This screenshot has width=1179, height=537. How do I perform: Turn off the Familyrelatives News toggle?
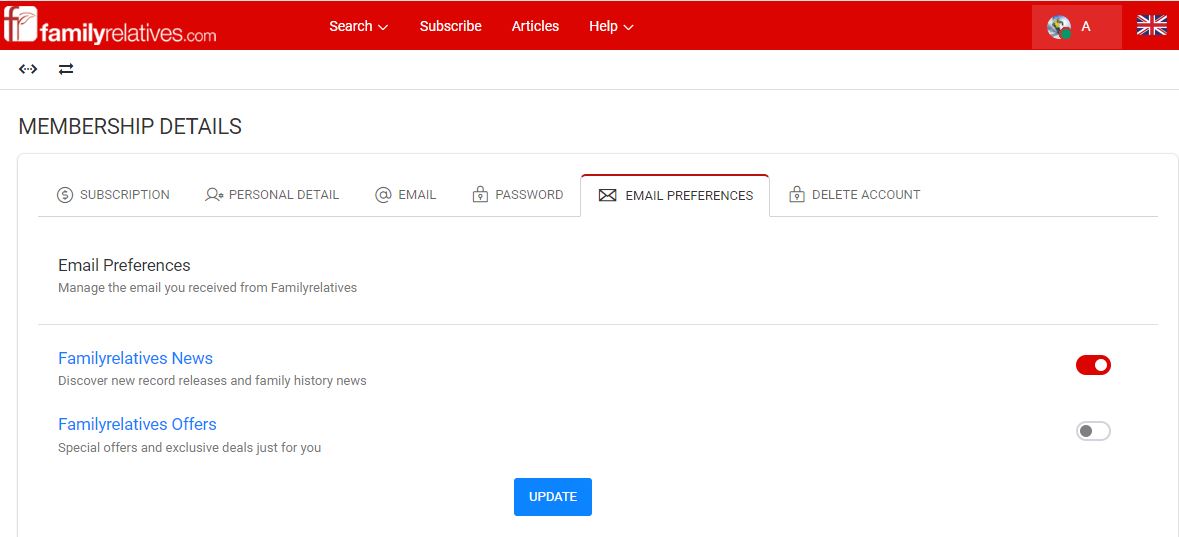pos(1093,365)
